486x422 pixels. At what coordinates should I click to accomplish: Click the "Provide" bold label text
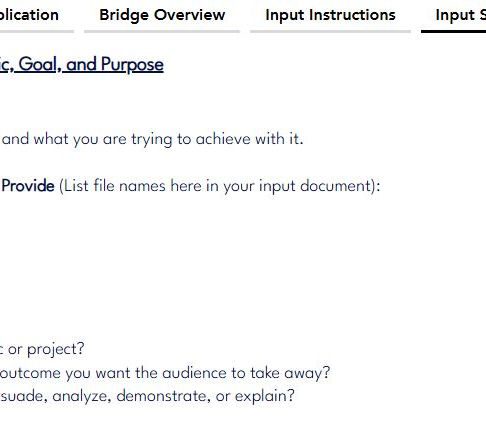(x=28, y=186)
